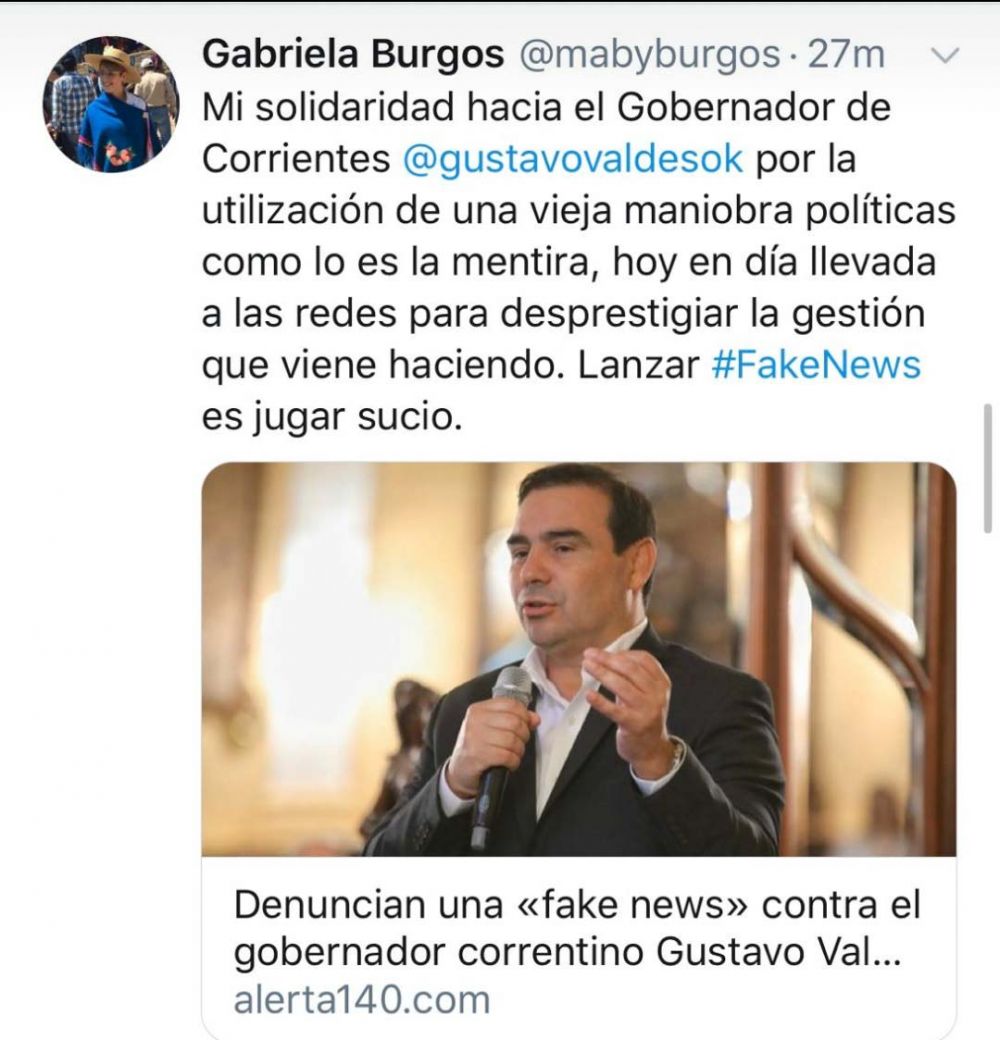The width and height of the screenshot is (1000, 1040).
Task: Open the @gustavovaldesok mention
Action: pyautogui.click(x=573, y=159)
